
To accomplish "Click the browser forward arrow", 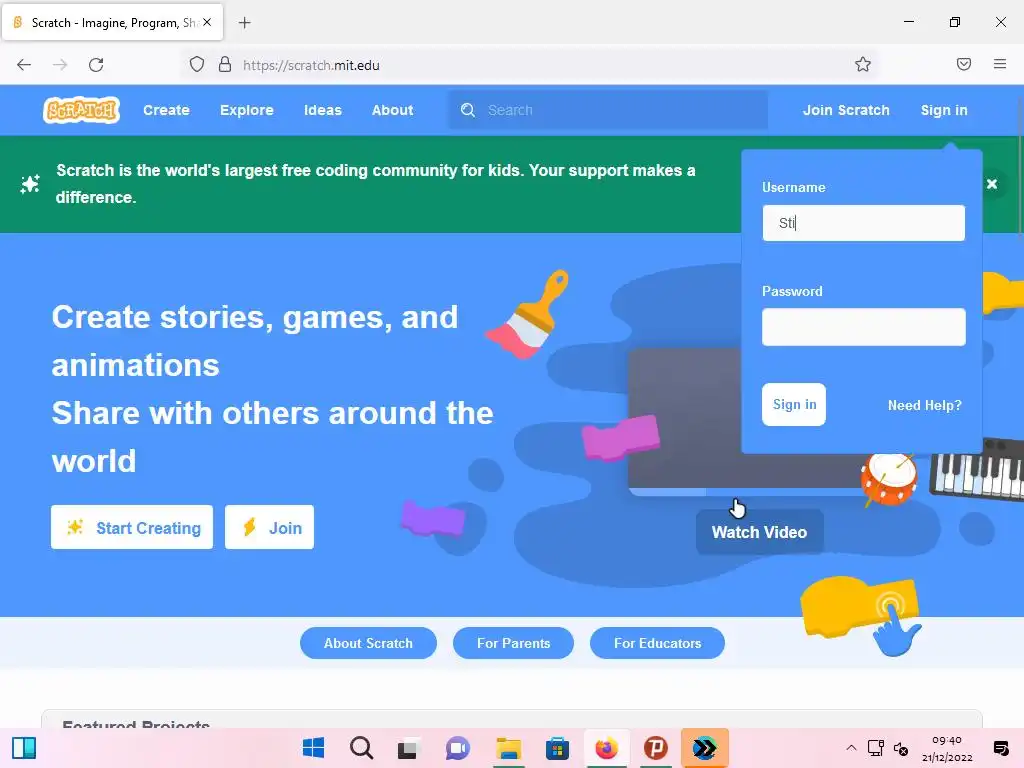I will pyautogui.click(x=60, y=65).
